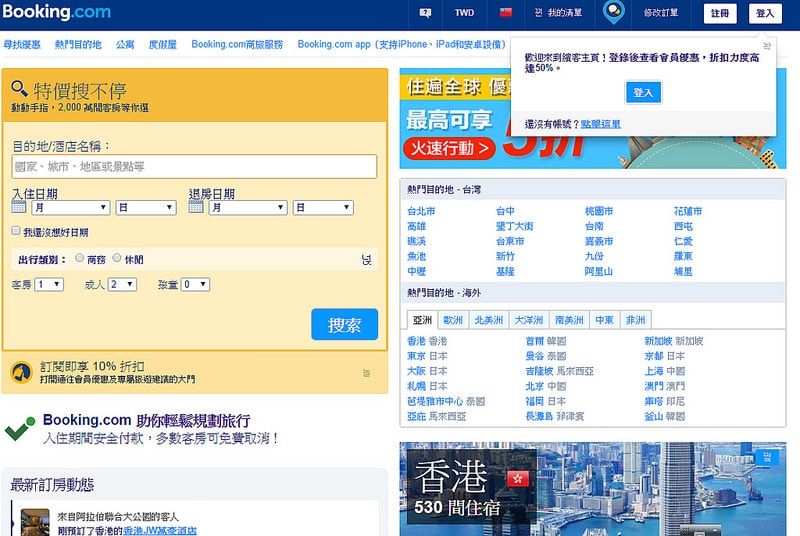Click the 註冊 register button in header
Image resolution: width=800 pixels, height=536 pixels.
tap(719, 13)
